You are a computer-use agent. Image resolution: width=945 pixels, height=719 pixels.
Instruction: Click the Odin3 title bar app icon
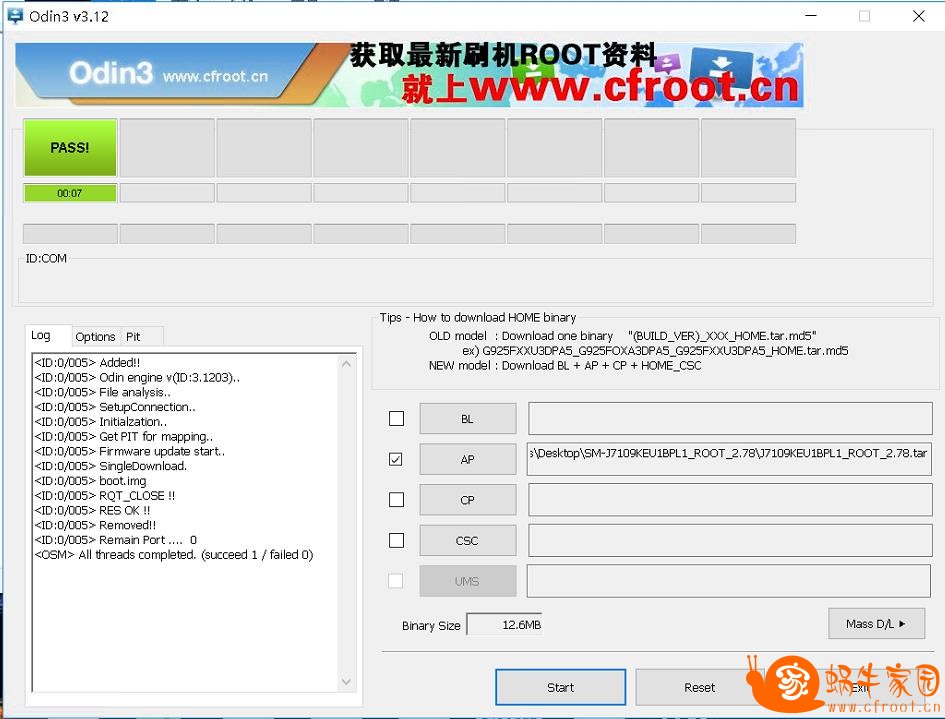(15, 16)
